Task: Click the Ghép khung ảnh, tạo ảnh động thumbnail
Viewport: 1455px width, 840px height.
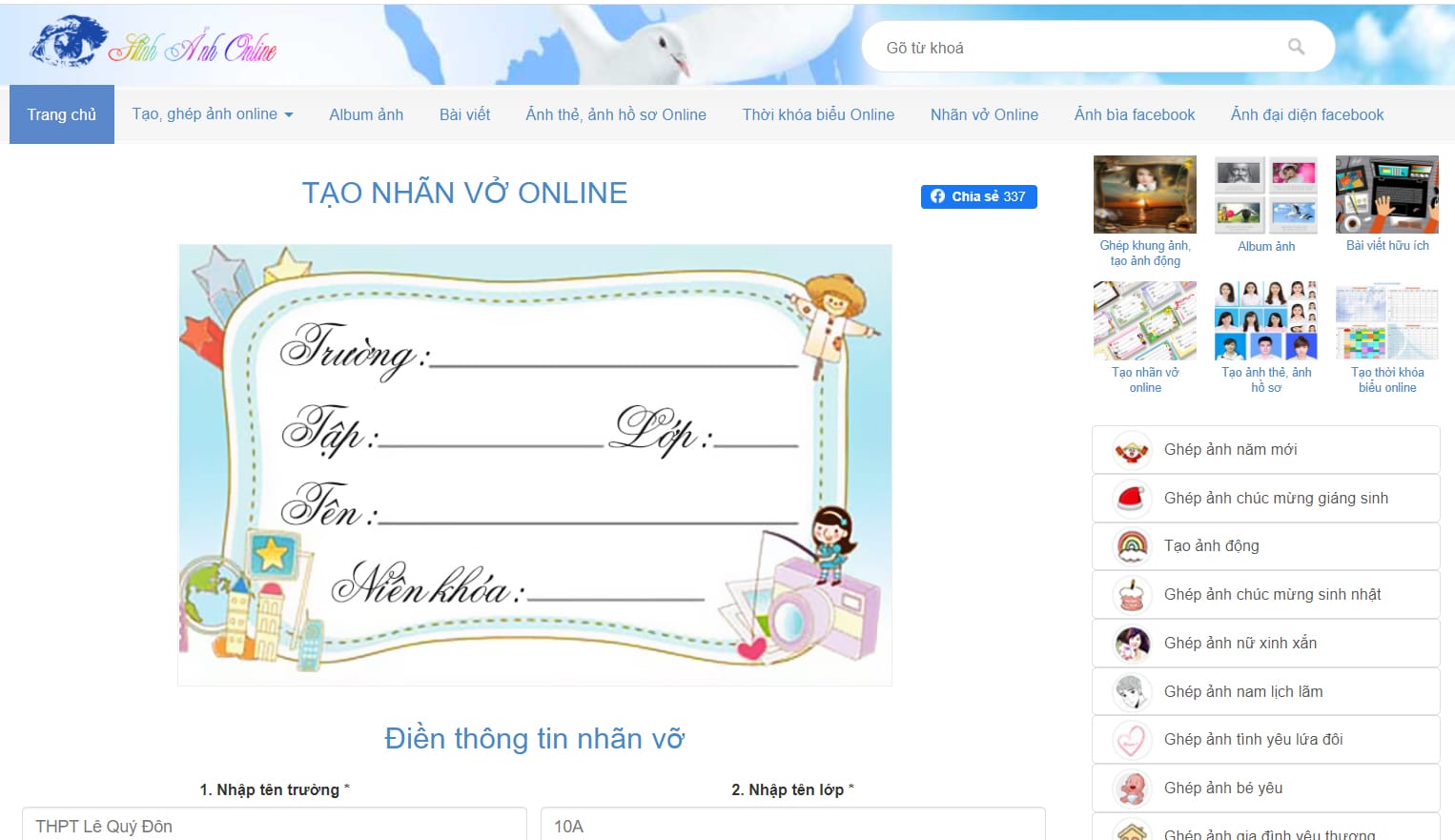Action: coord(1144,194)
